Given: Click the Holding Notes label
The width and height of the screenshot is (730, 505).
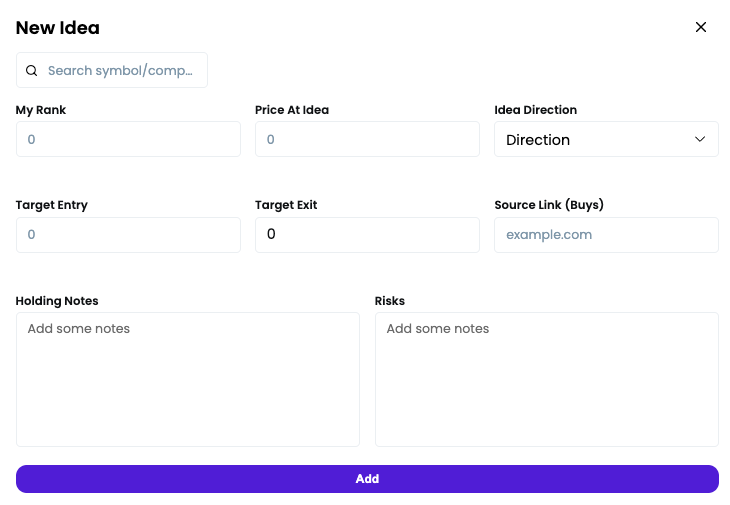Looking at the screenshot, I should tap(57, 301).
